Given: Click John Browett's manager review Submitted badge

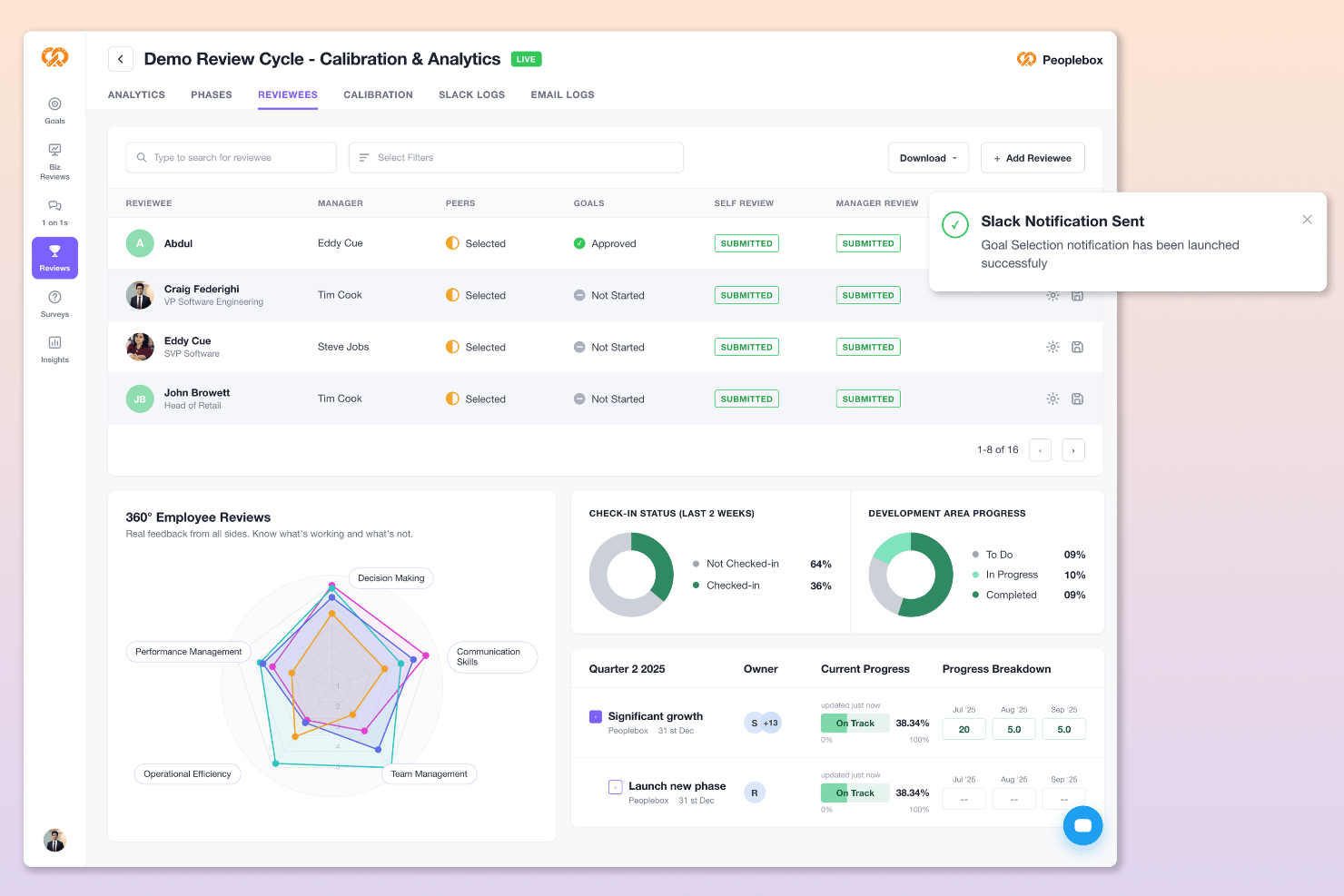Looking at the screenshot, I should tap(868, 399).
